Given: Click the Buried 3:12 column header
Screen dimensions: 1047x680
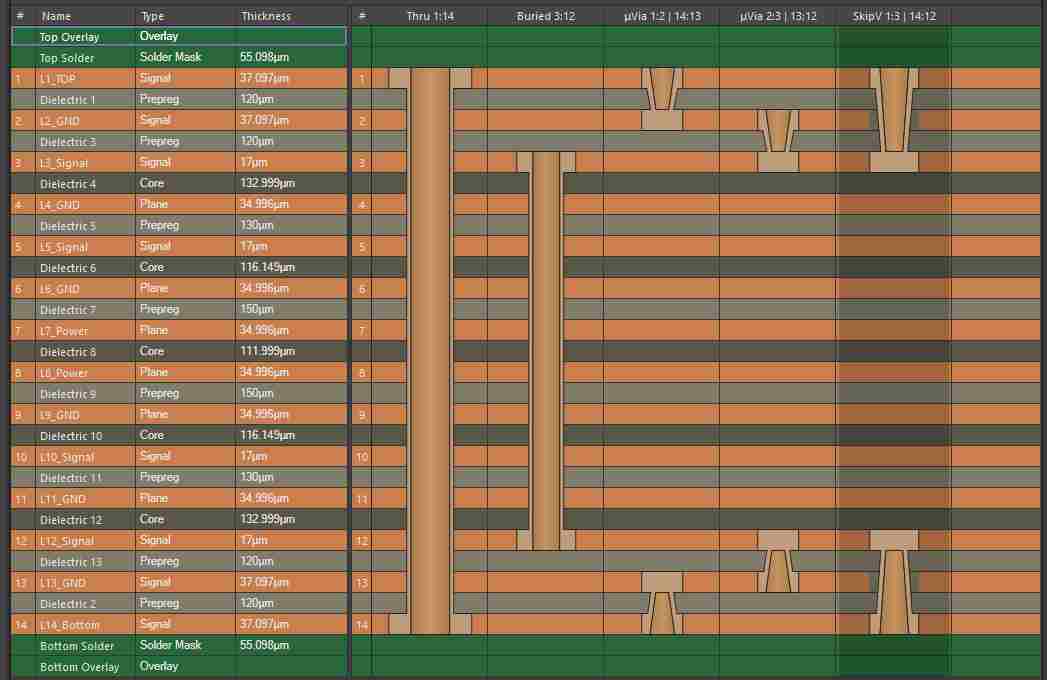Looking at the screenshot, I should pos(545,16).
